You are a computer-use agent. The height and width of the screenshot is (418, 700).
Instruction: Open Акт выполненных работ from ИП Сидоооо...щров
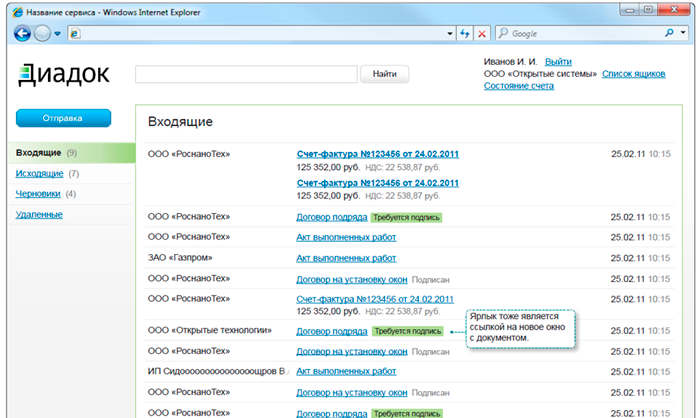pos(346,372)
